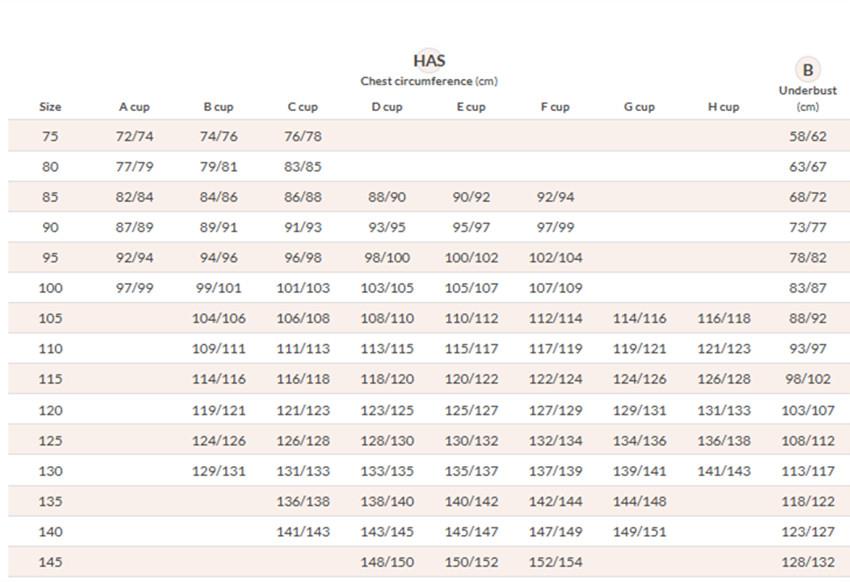Click the H cup column header
Viewport: 850px width, 582px height.
point(723,107)
